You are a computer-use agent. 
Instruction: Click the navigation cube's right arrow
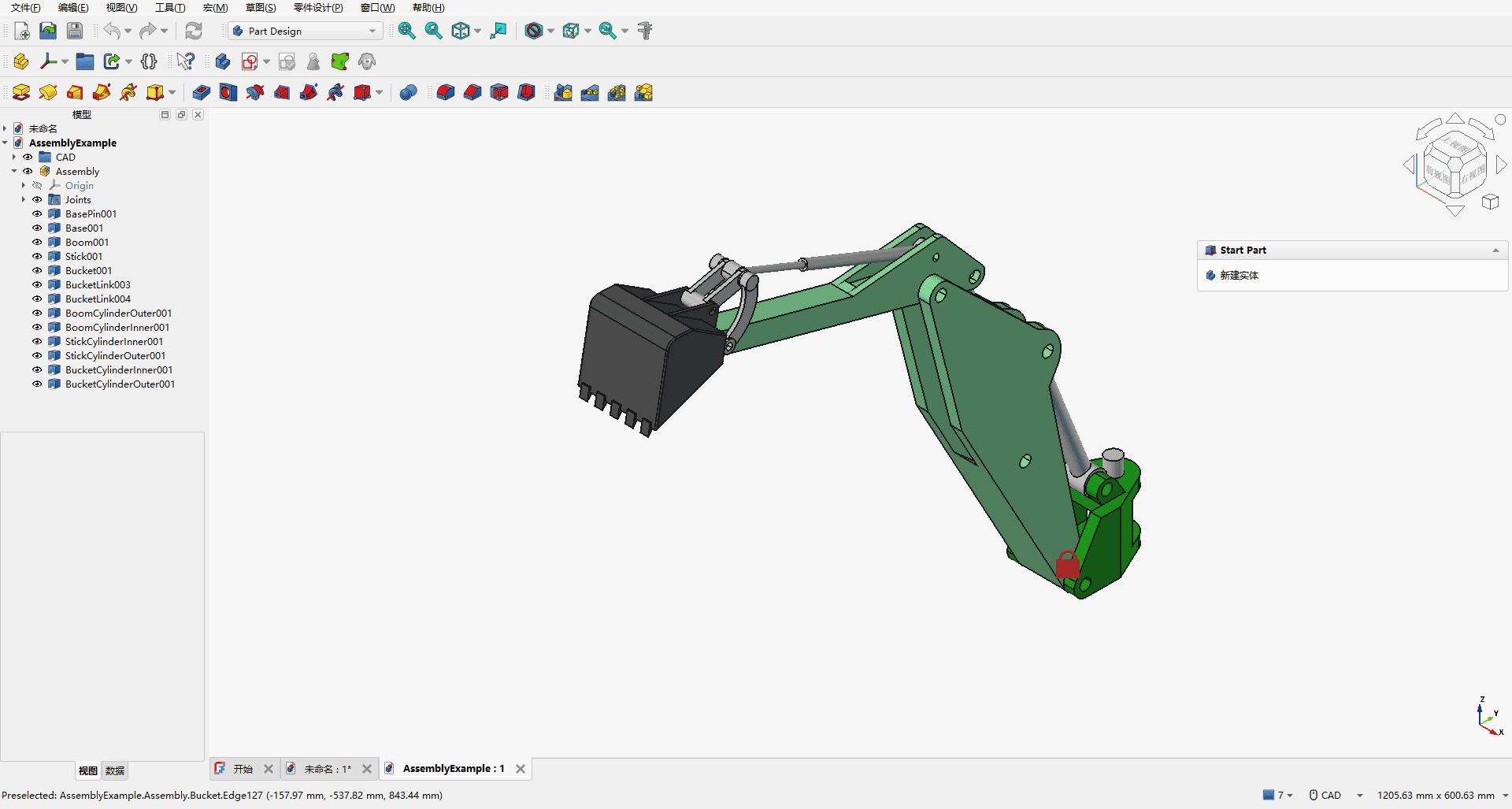point(1501,165)
